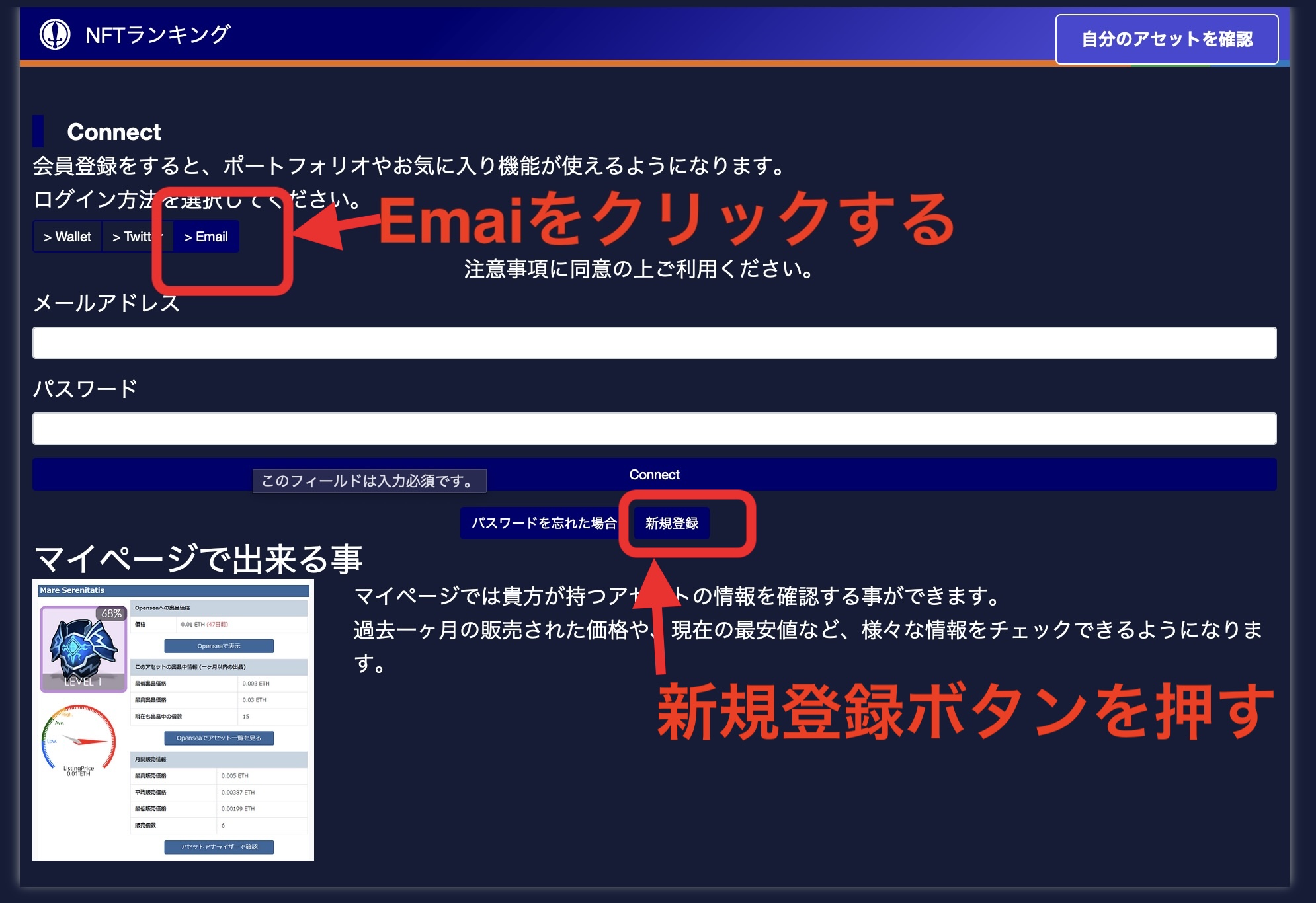Click the 自分のアセットを確認 button

[x=1167, y=39]
